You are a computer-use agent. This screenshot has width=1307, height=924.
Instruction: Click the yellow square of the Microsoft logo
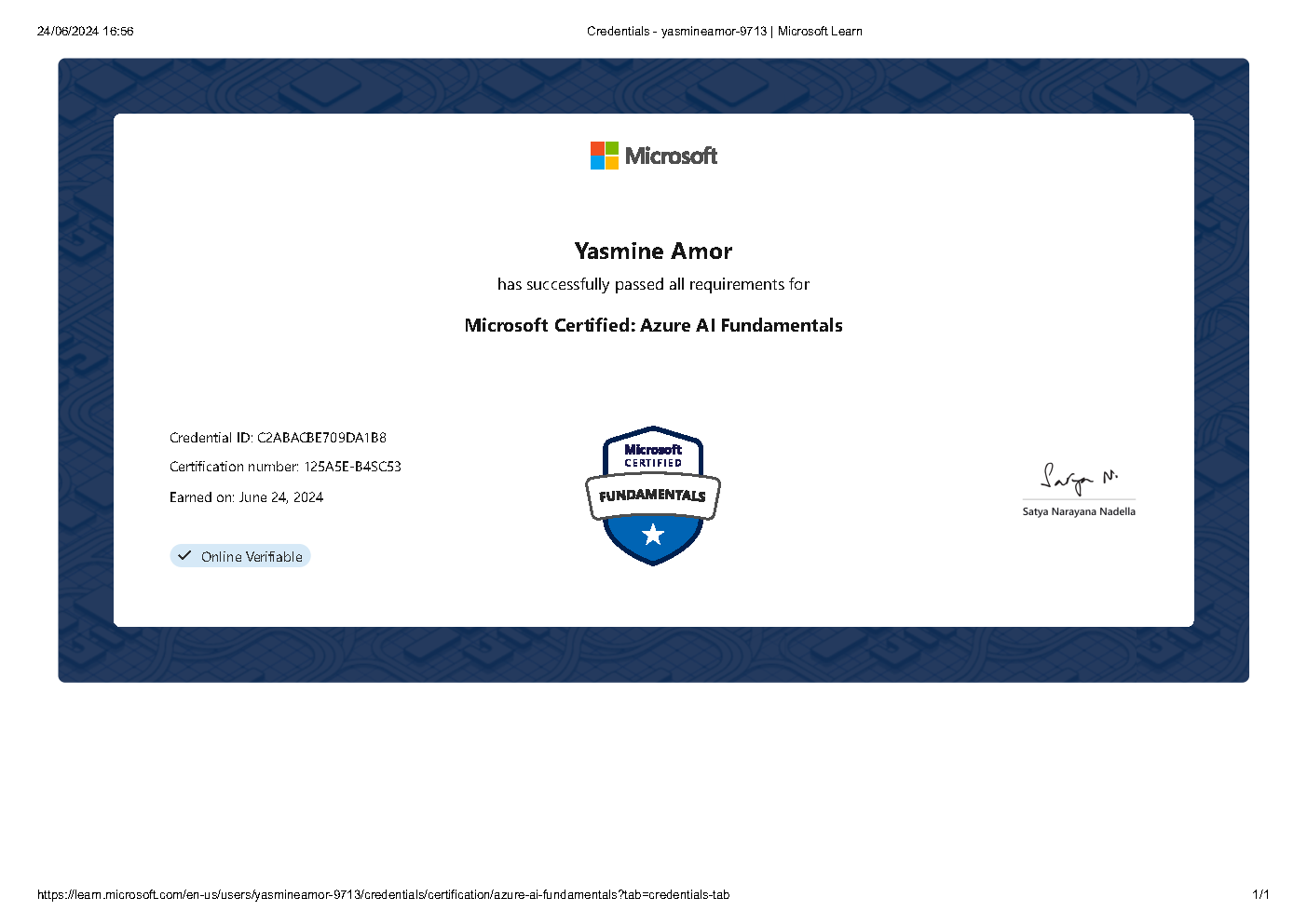612,163
